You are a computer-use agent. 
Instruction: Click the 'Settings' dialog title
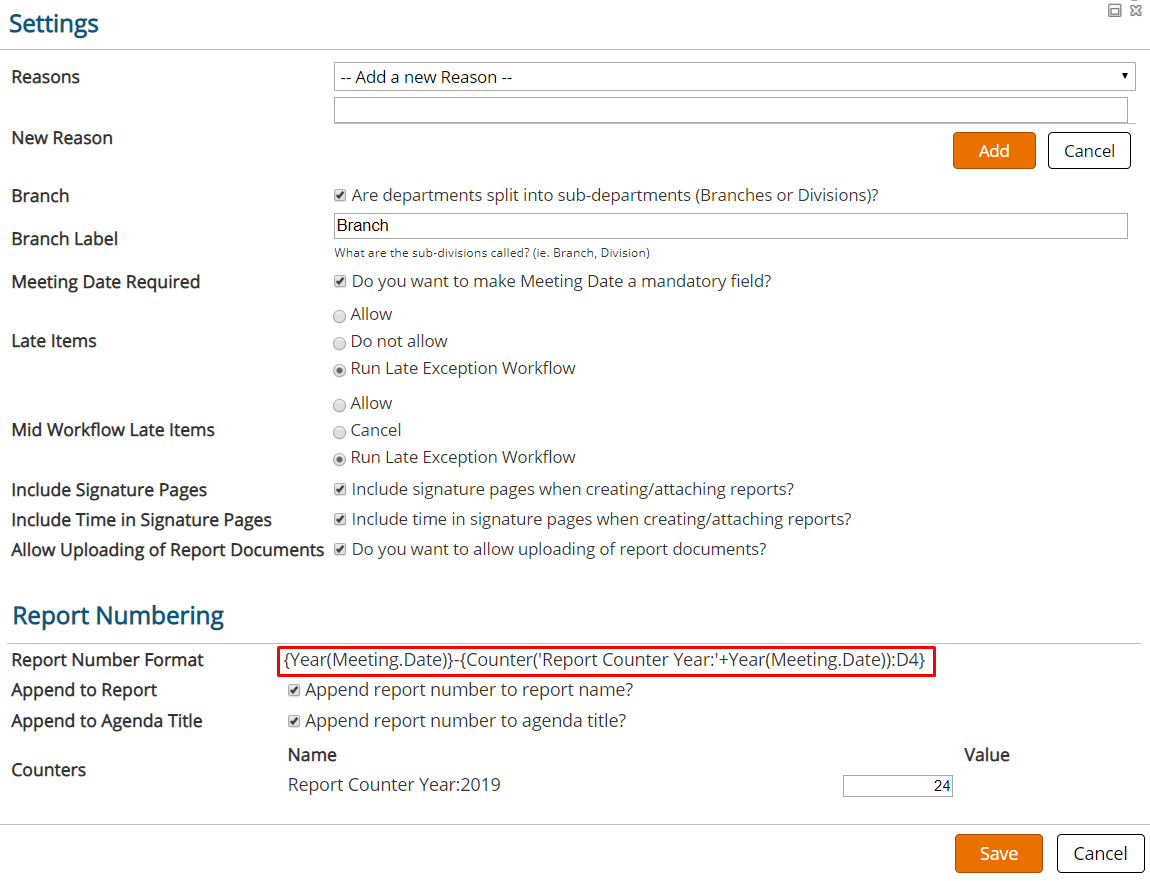54,23
